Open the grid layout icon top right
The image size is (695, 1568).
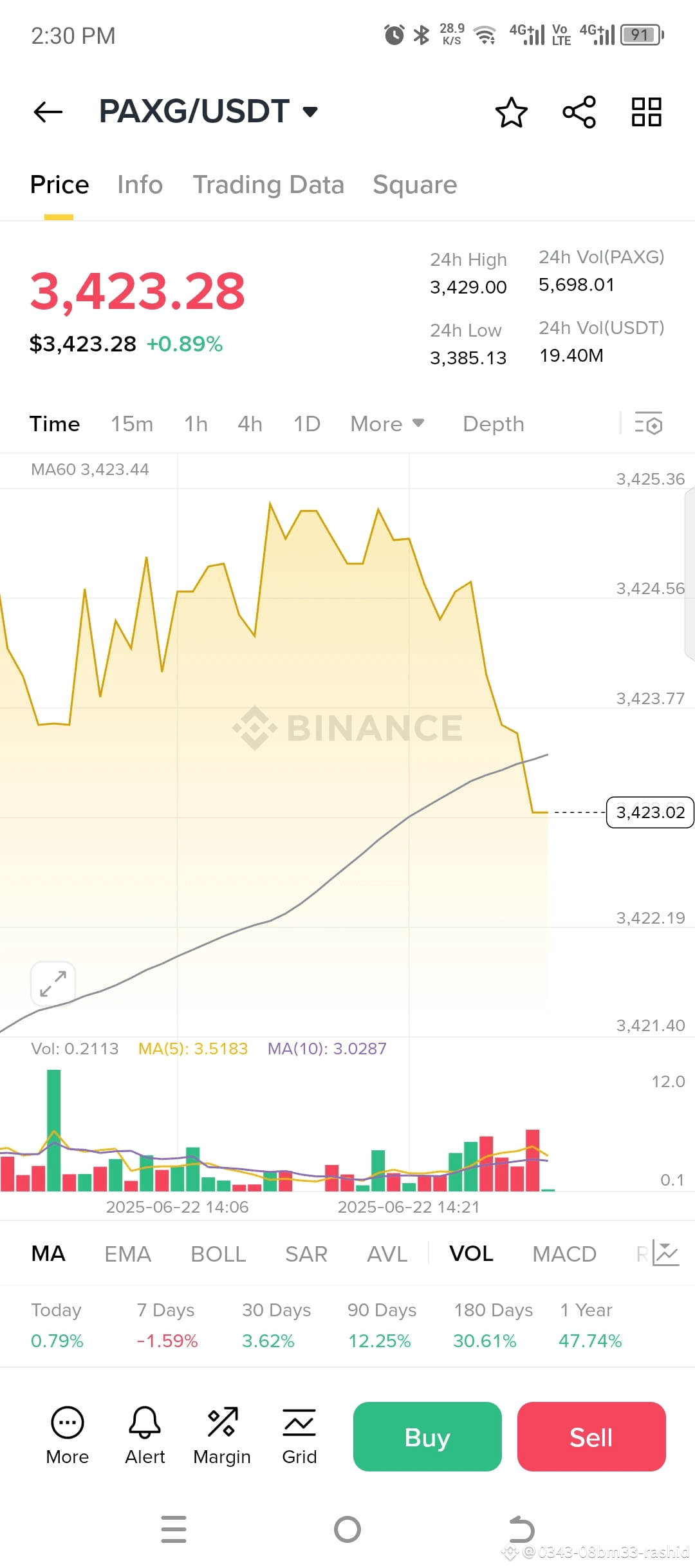(646, 112)
